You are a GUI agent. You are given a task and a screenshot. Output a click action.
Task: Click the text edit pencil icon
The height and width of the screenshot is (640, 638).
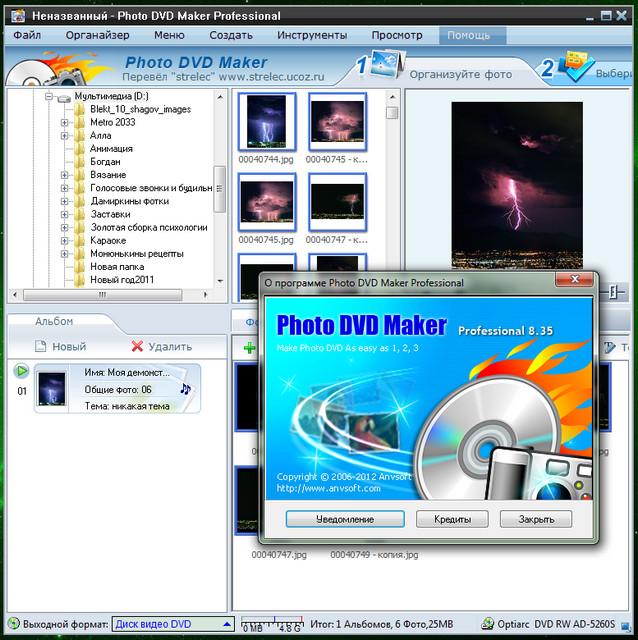[x=610, y=347]
